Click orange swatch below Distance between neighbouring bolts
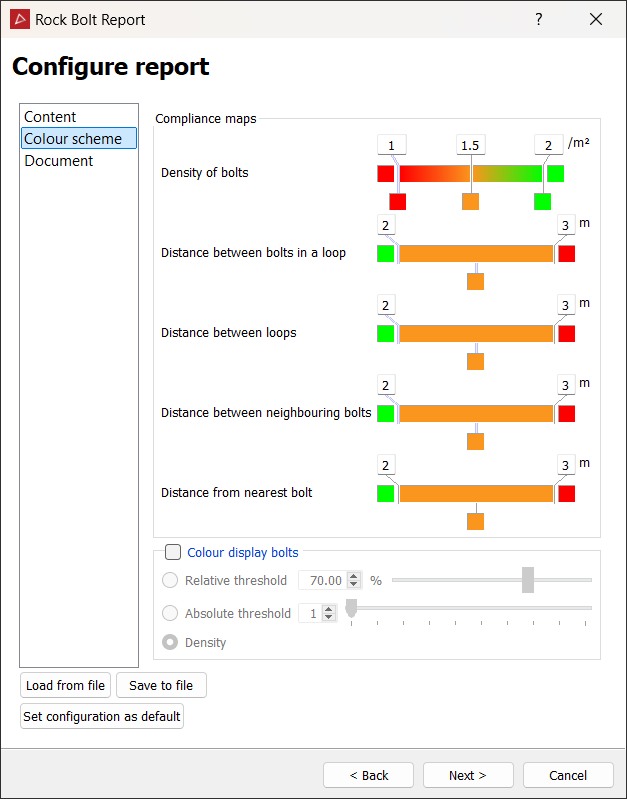 475,441
